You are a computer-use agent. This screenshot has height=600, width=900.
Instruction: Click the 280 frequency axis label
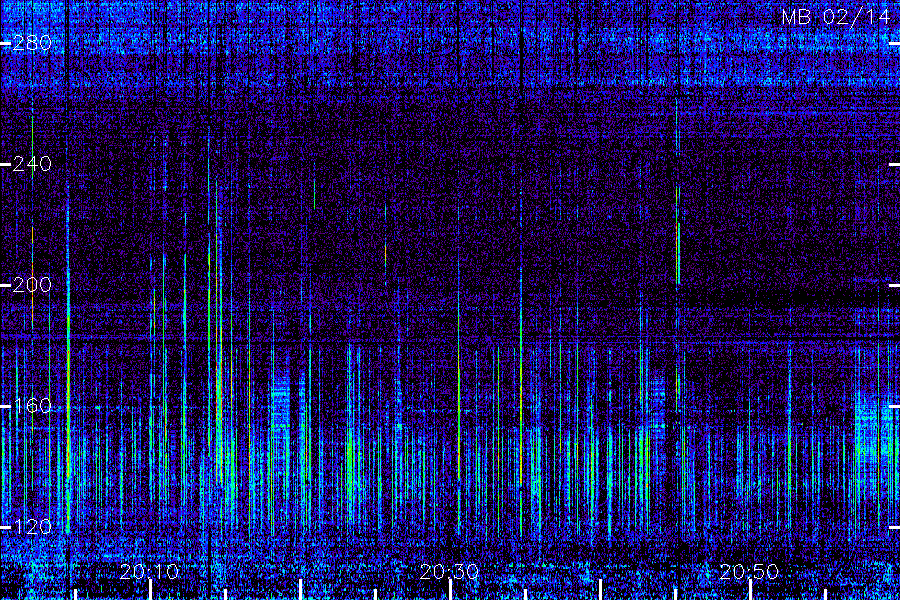click(x=32, y=43)
